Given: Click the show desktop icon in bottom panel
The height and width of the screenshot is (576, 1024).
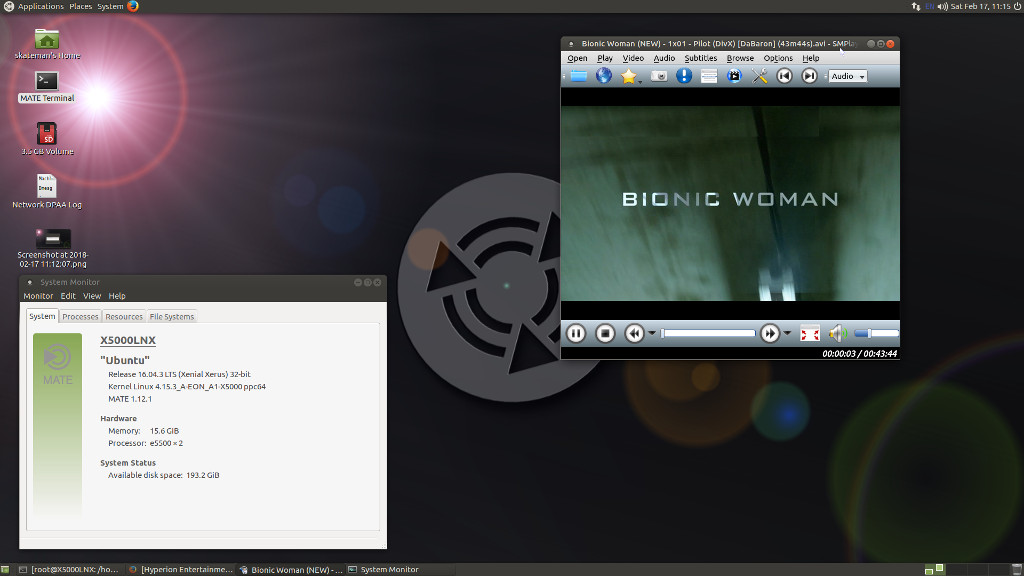Looking at the screenshot, I should pyautogui.click(x=5, y=570).
